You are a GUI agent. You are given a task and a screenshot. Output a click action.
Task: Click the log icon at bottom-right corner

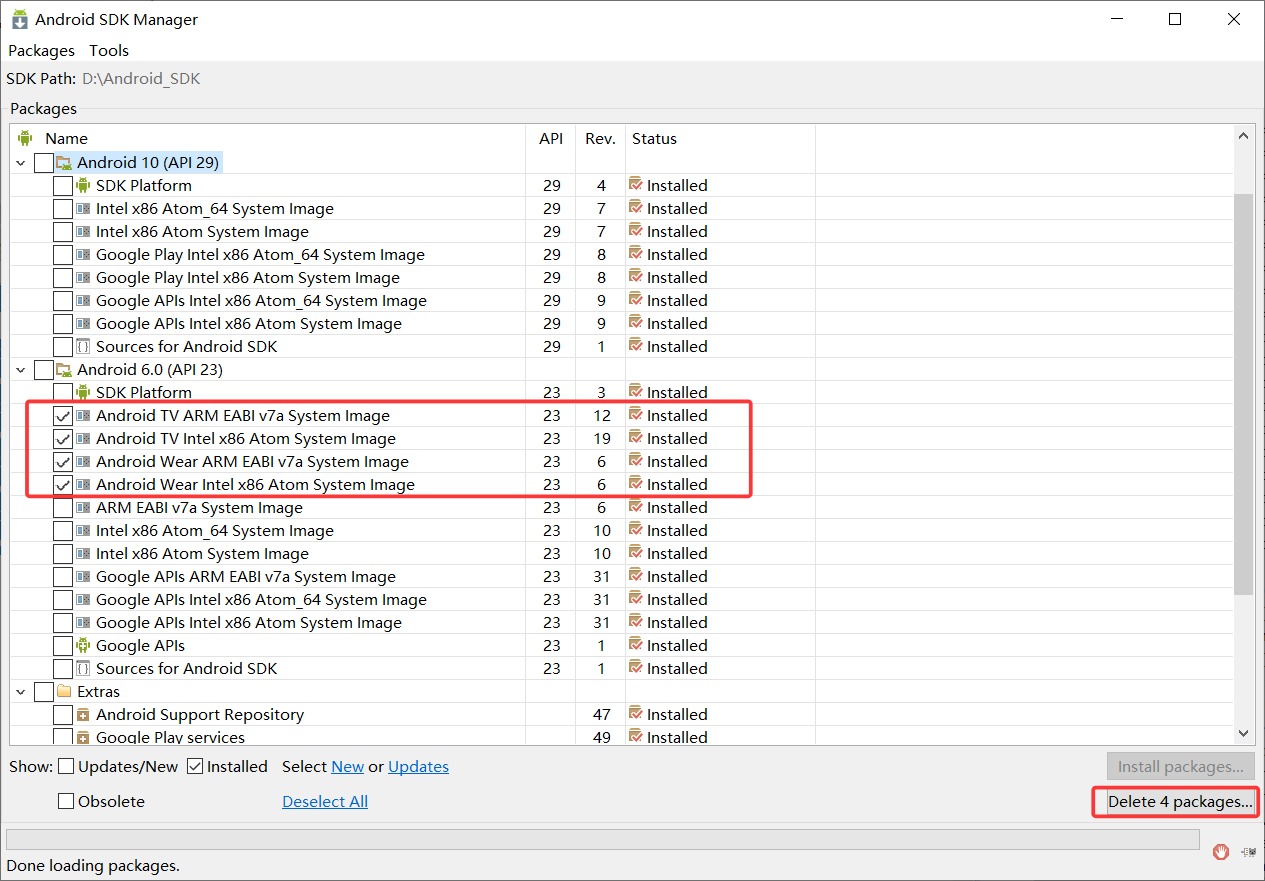[x=1247, y=852]
